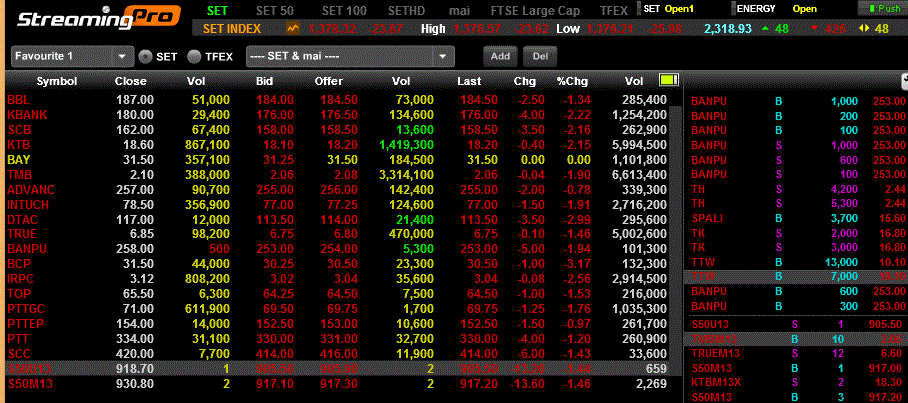Open the Favourite 1 dropdown
This screenshot has width=908, height=403.
tap(72, 56)
